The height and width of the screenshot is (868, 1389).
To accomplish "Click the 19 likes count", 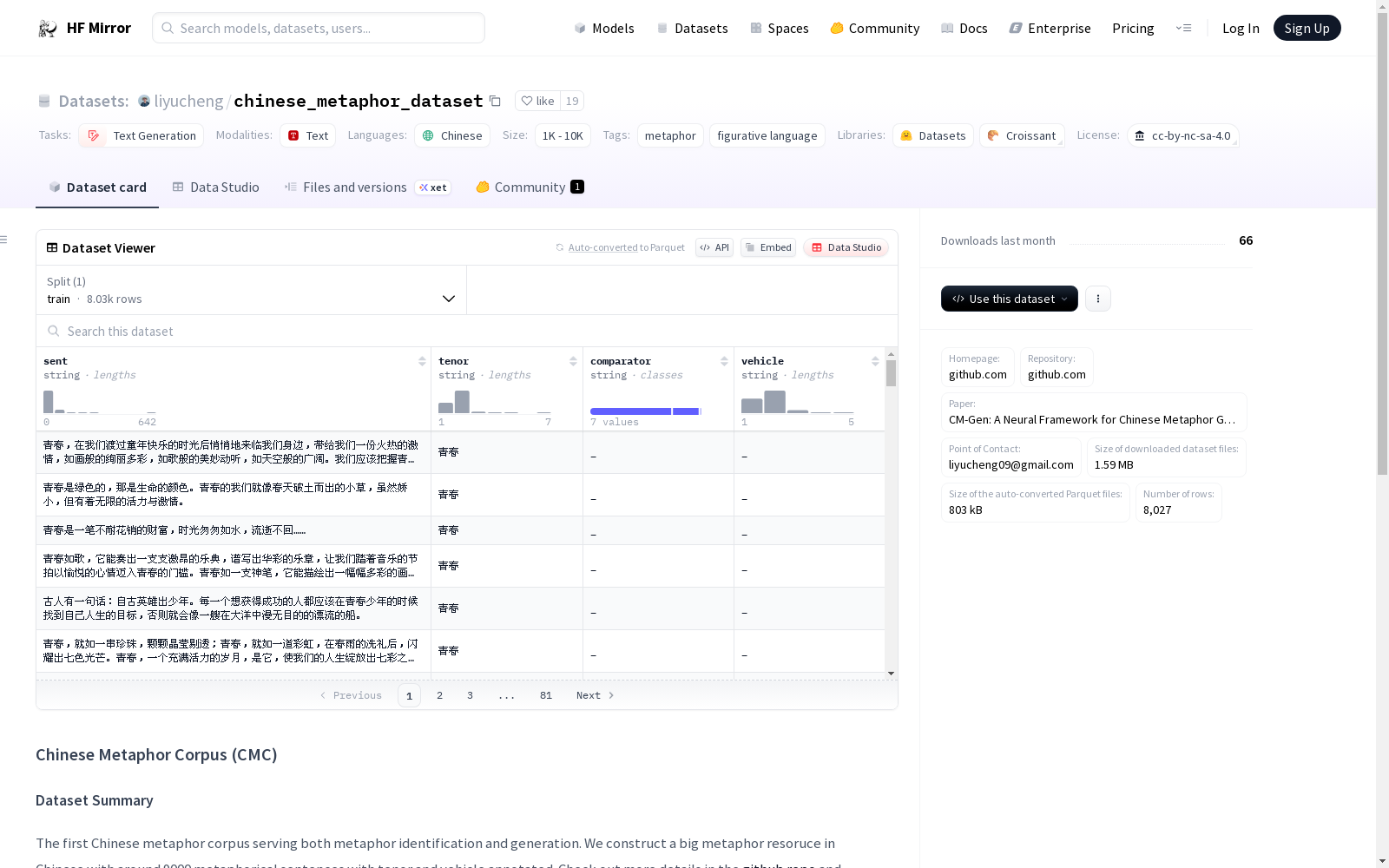I will click(572, 101).
